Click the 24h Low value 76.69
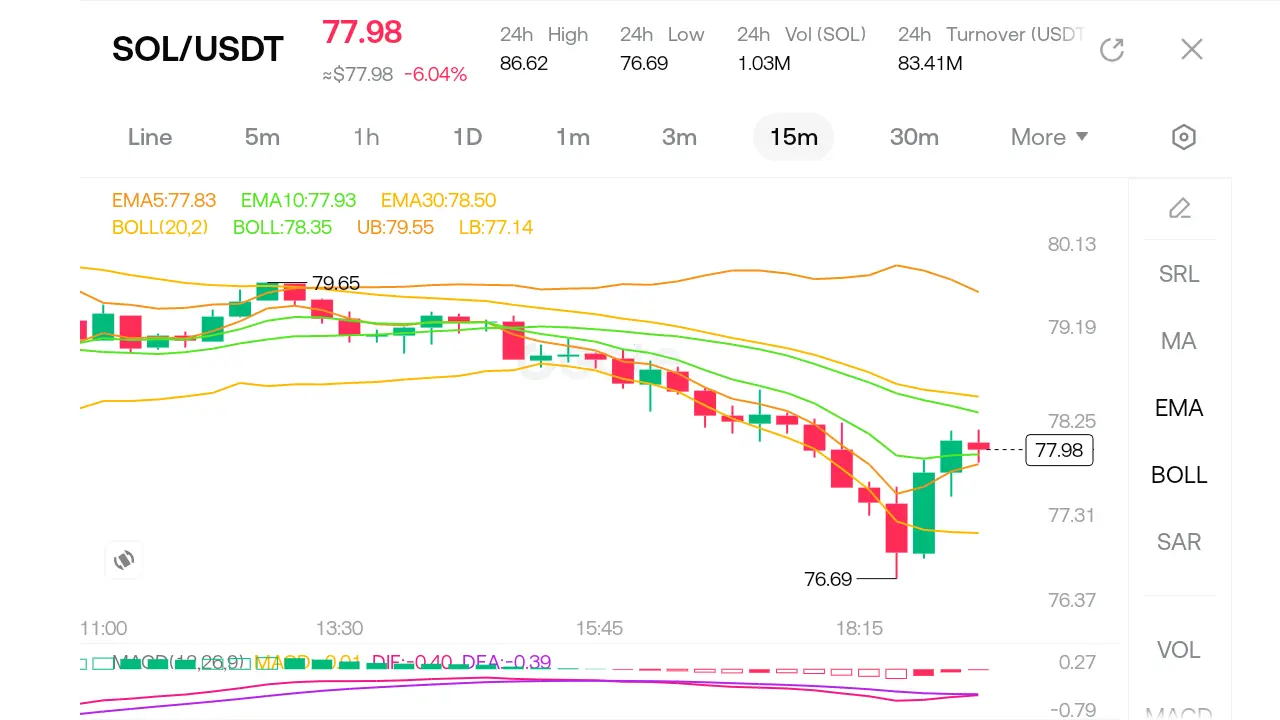The height and width of the screenshot is (720, 1280). tap(644, 64)
